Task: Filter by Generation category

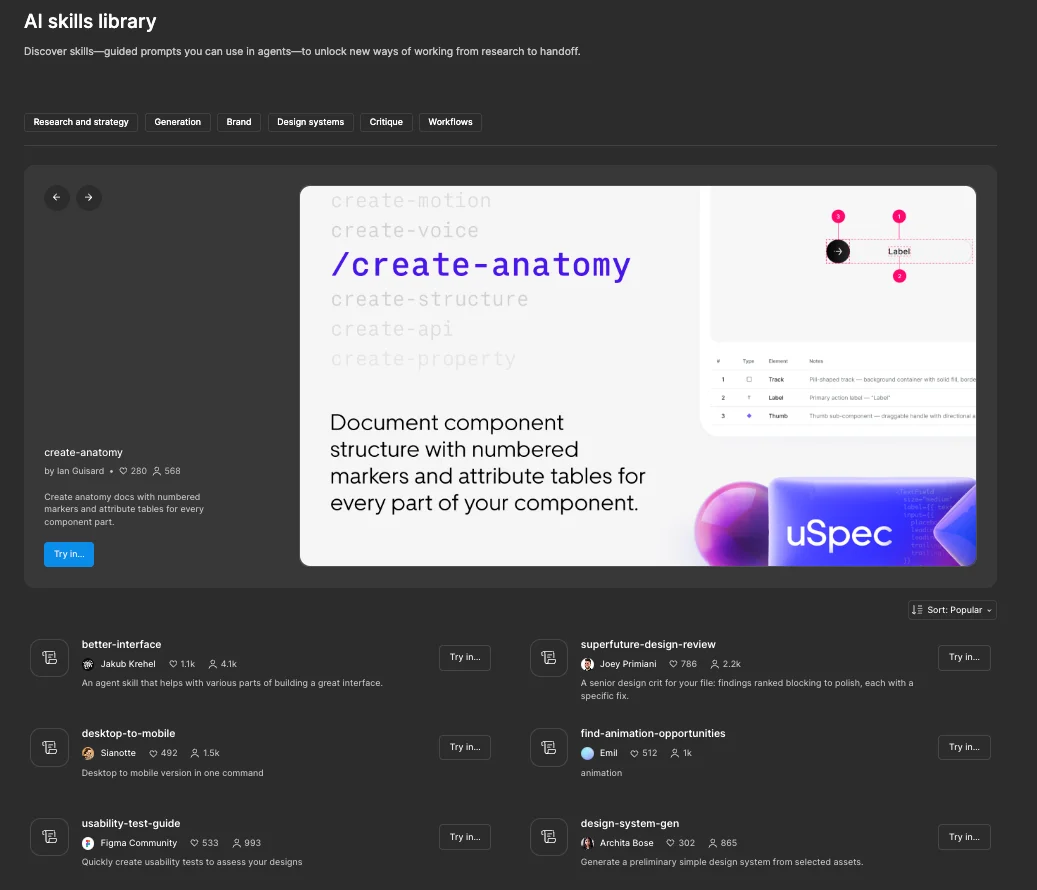Action: pos(177,122)
